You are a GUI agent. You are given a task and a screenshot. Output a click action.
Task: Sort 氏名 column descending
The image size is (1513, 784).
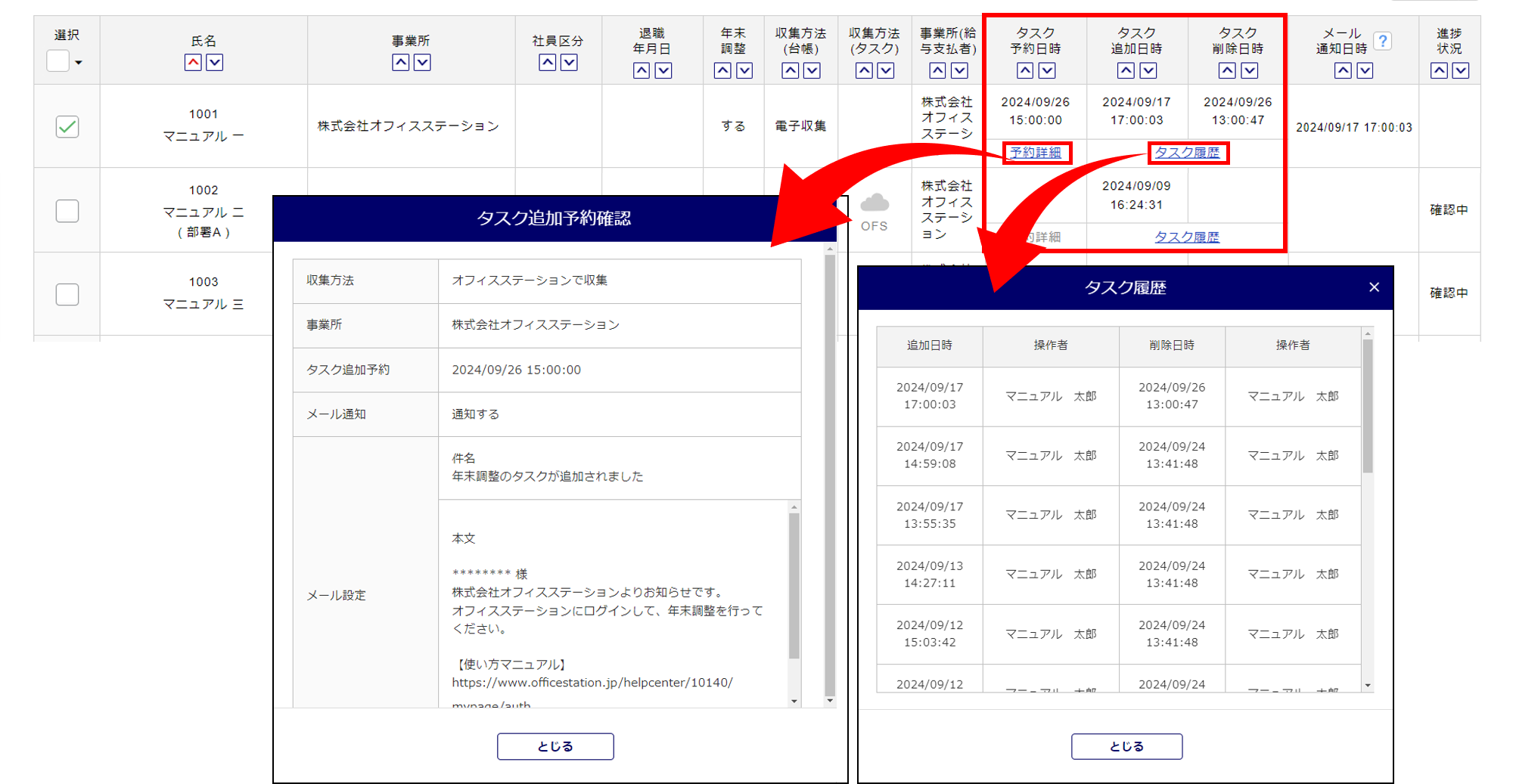tap(215, 63)
